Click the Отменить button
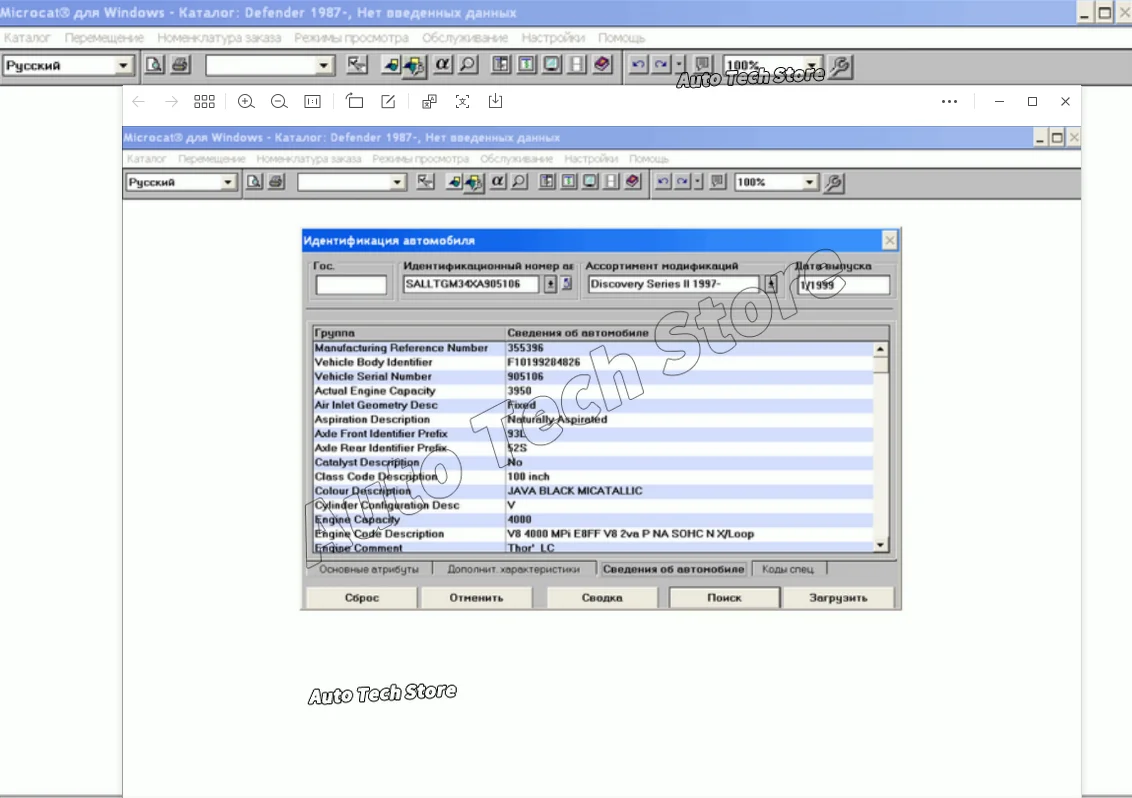Viewport: 1132px width, 798px height. point(476,598)
